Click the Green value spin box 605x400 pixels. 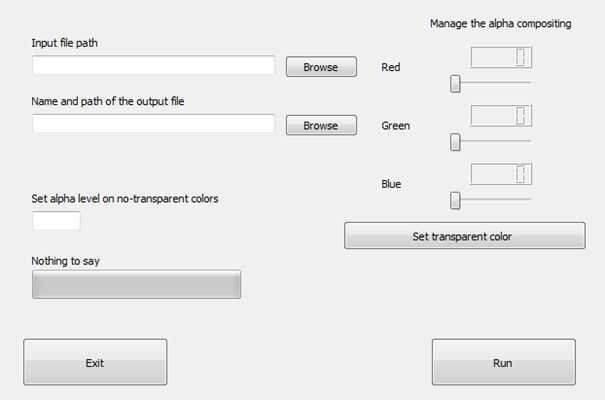coord(493,116)
